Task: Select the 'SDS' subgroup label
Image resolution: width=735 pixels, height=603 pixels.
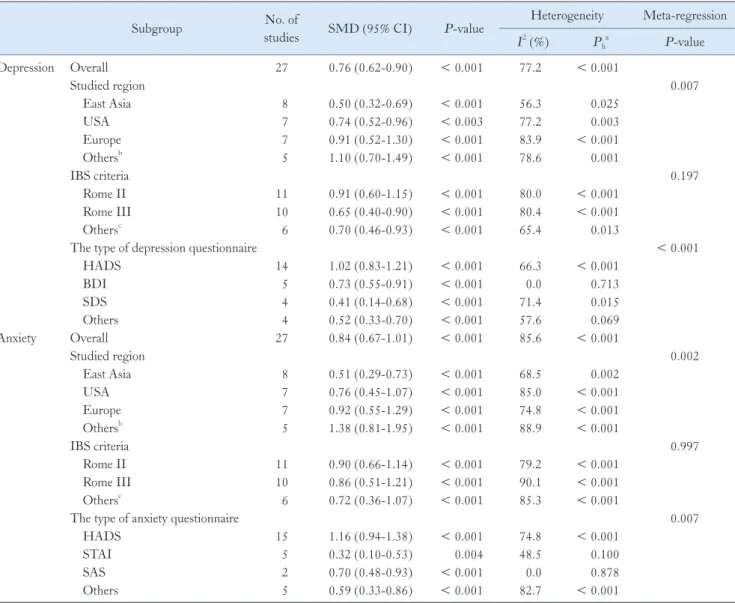Action: click(x=95, y=302)
